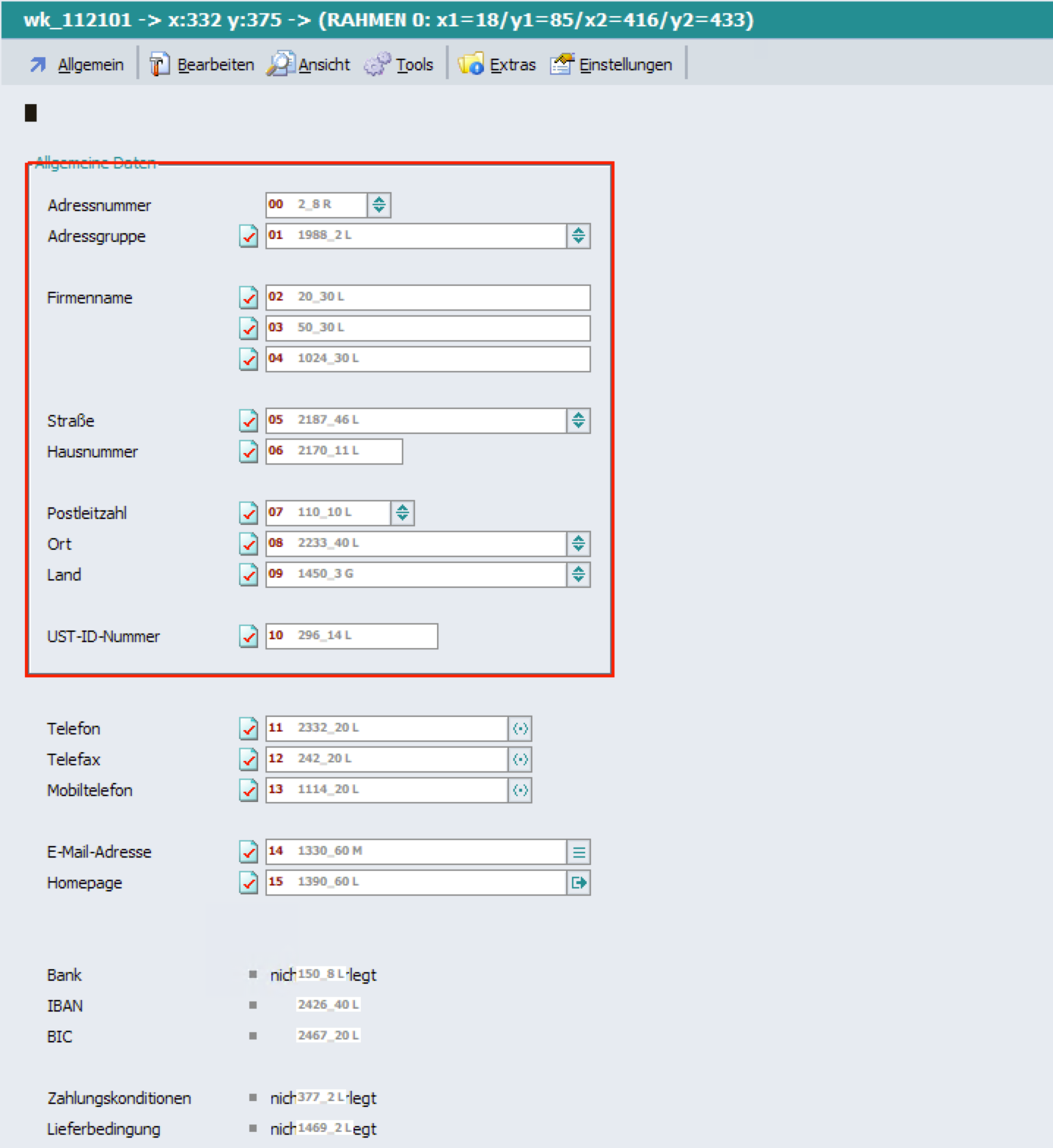Screen dimensions: 1053x1148
Task: Click the dial icon beside Telefax field
Action: [520, 759]
